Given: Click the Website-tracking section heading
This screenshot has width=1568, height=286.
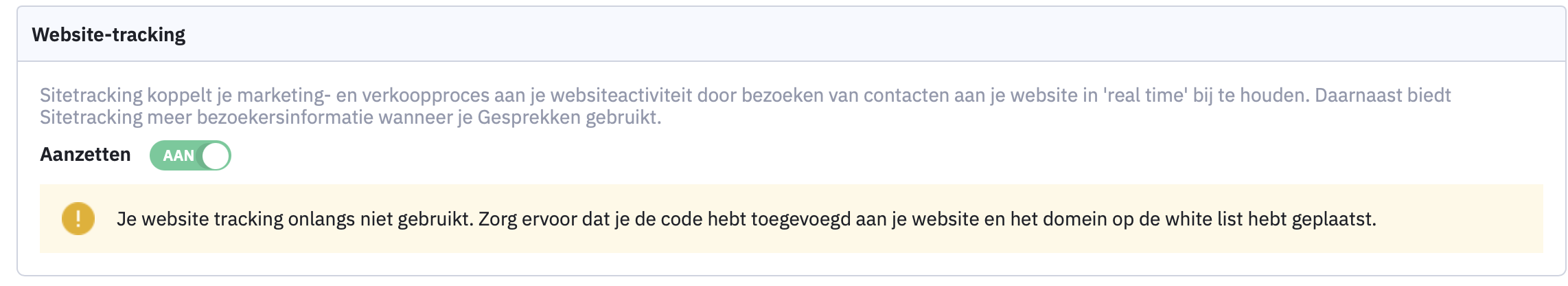Looking at the screenshot, I should point(108,34).
